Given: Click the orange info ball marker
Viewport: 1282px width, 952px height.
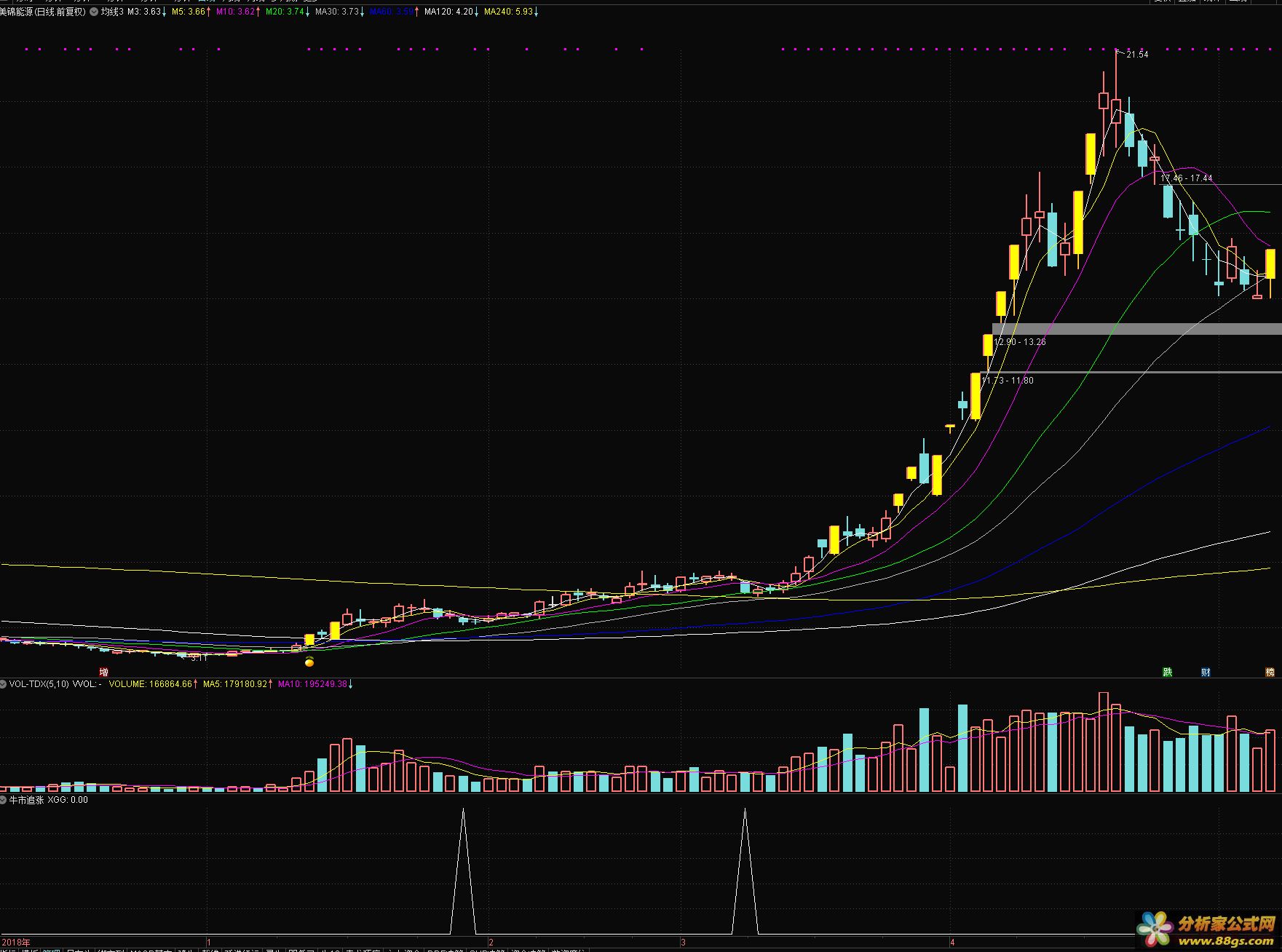Looking at the screenshot, I should 309,662.
